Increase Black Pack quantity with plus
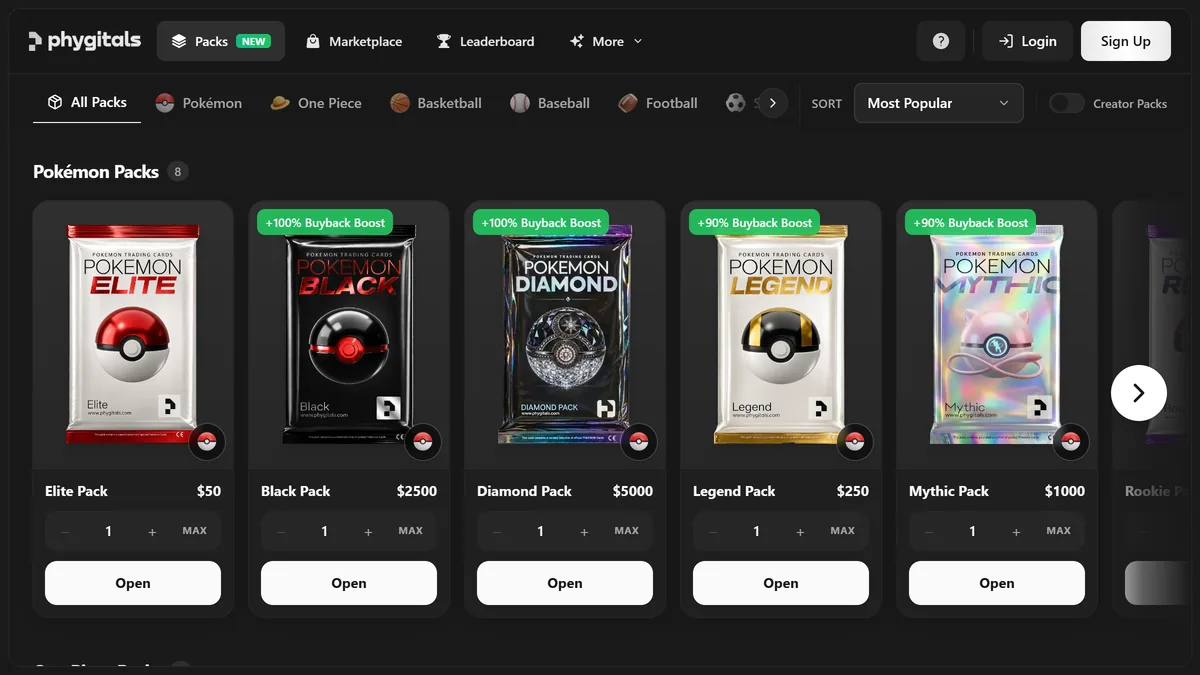Image resolution: width=1200 pixels, height=675 pixels. coord(368,532)
